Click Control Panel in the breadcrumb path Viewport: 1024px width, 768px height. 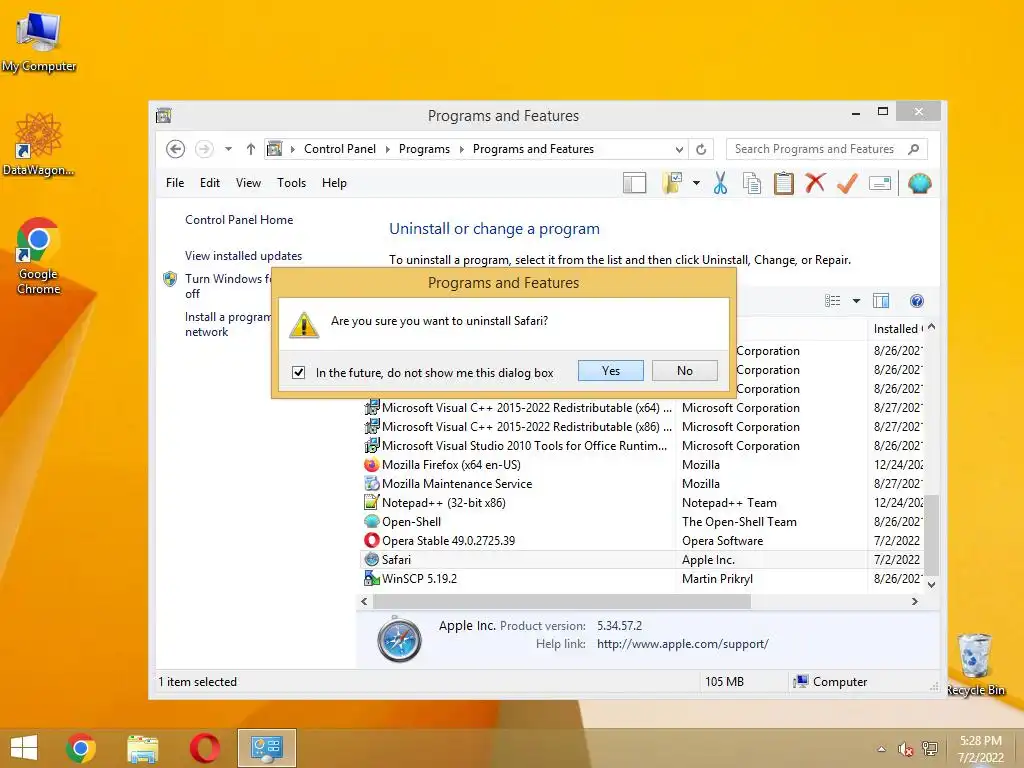pyautogui.click(x=340, y=149)
